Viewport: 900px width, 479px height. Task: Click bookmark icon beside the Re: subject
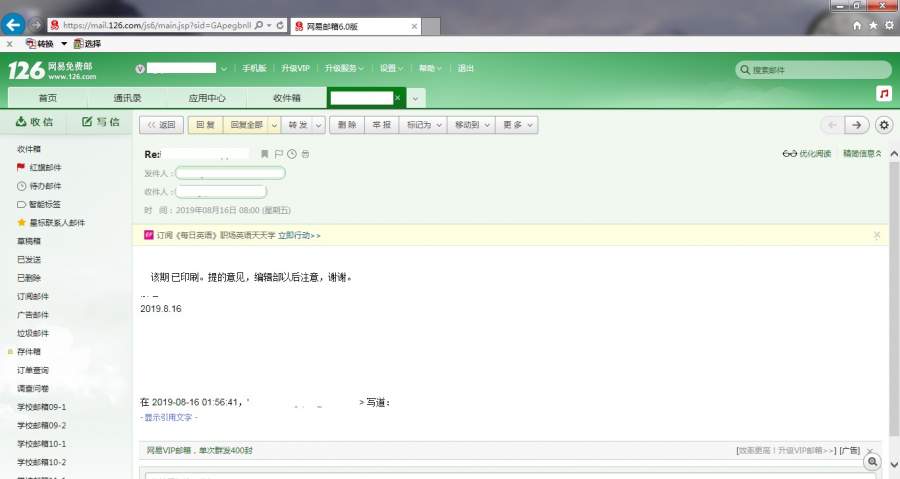click(x=265, y=154)
